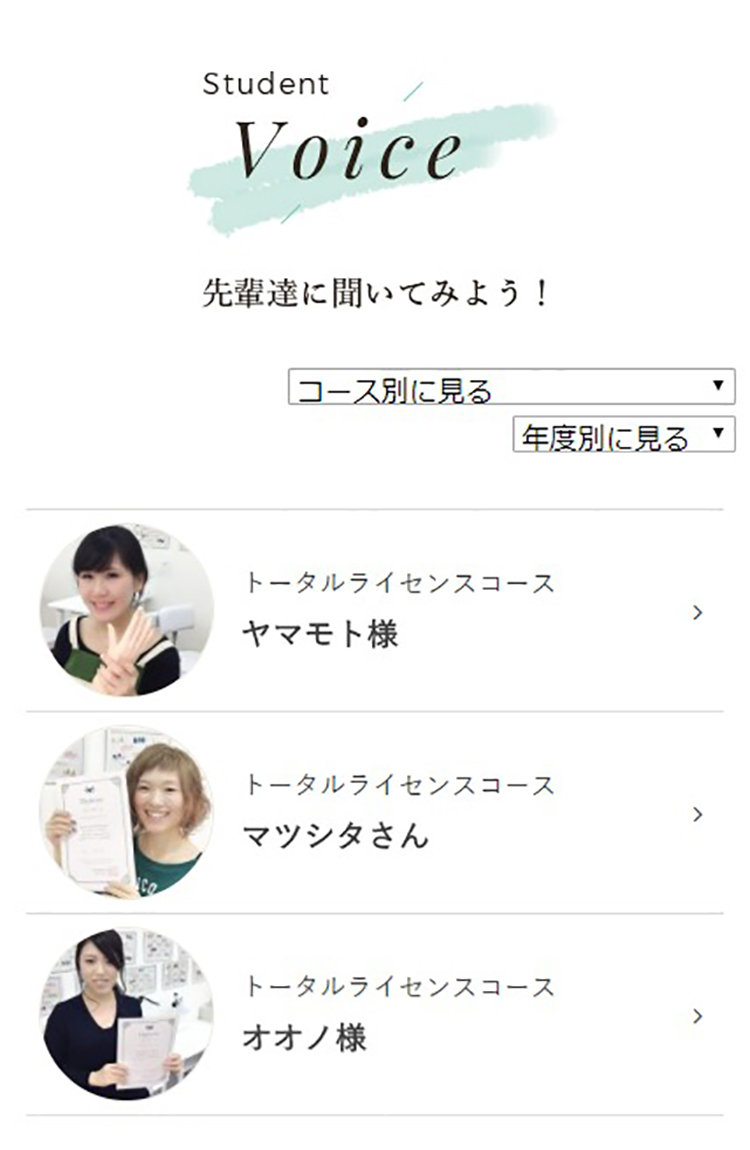Viewport: 750px width, 1150px height.
Task: Open オオノ様's circular profile photo
Action: (126, 1014)
